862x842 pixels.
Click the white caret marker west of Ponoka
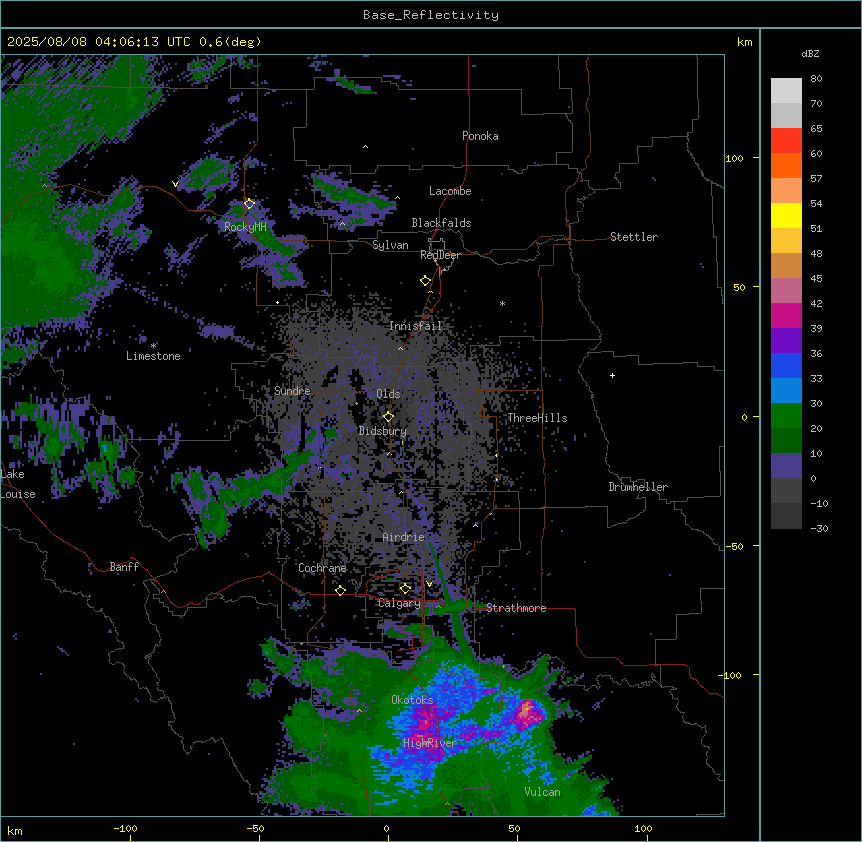tap(365, 147)
